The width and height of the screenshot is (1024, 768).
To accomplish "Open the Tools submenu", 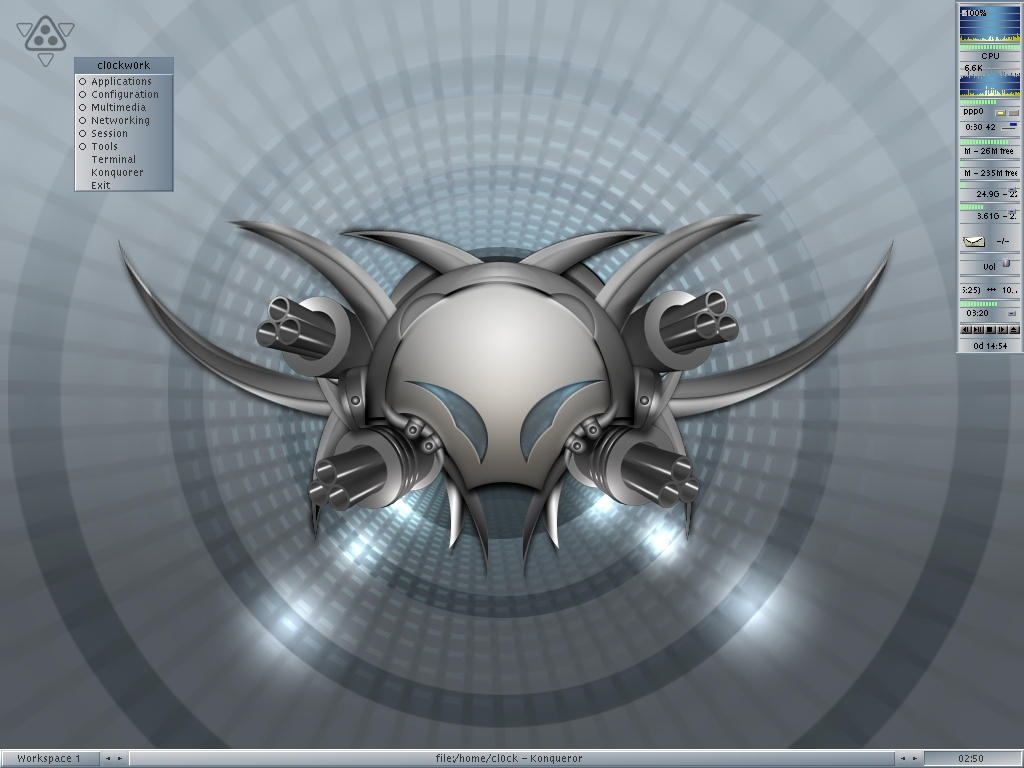I will 104,147.
